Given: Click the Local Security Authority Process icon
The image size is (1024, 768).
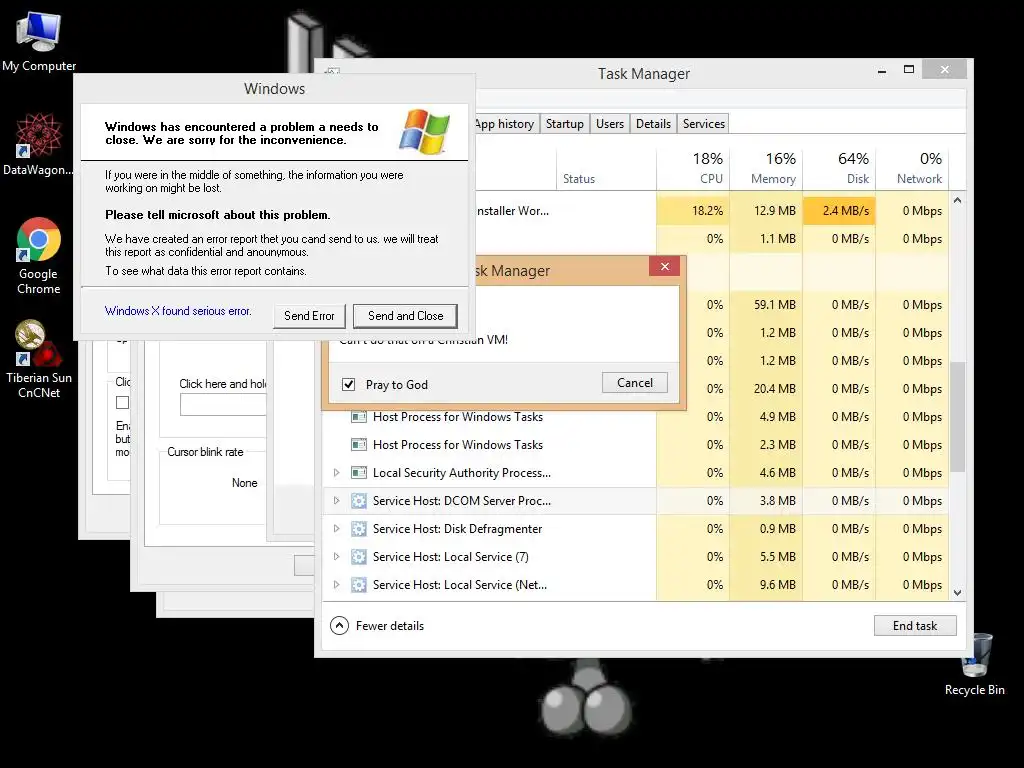Looking at the screenshot, I should pyautogui.click(x=359, y=473).
